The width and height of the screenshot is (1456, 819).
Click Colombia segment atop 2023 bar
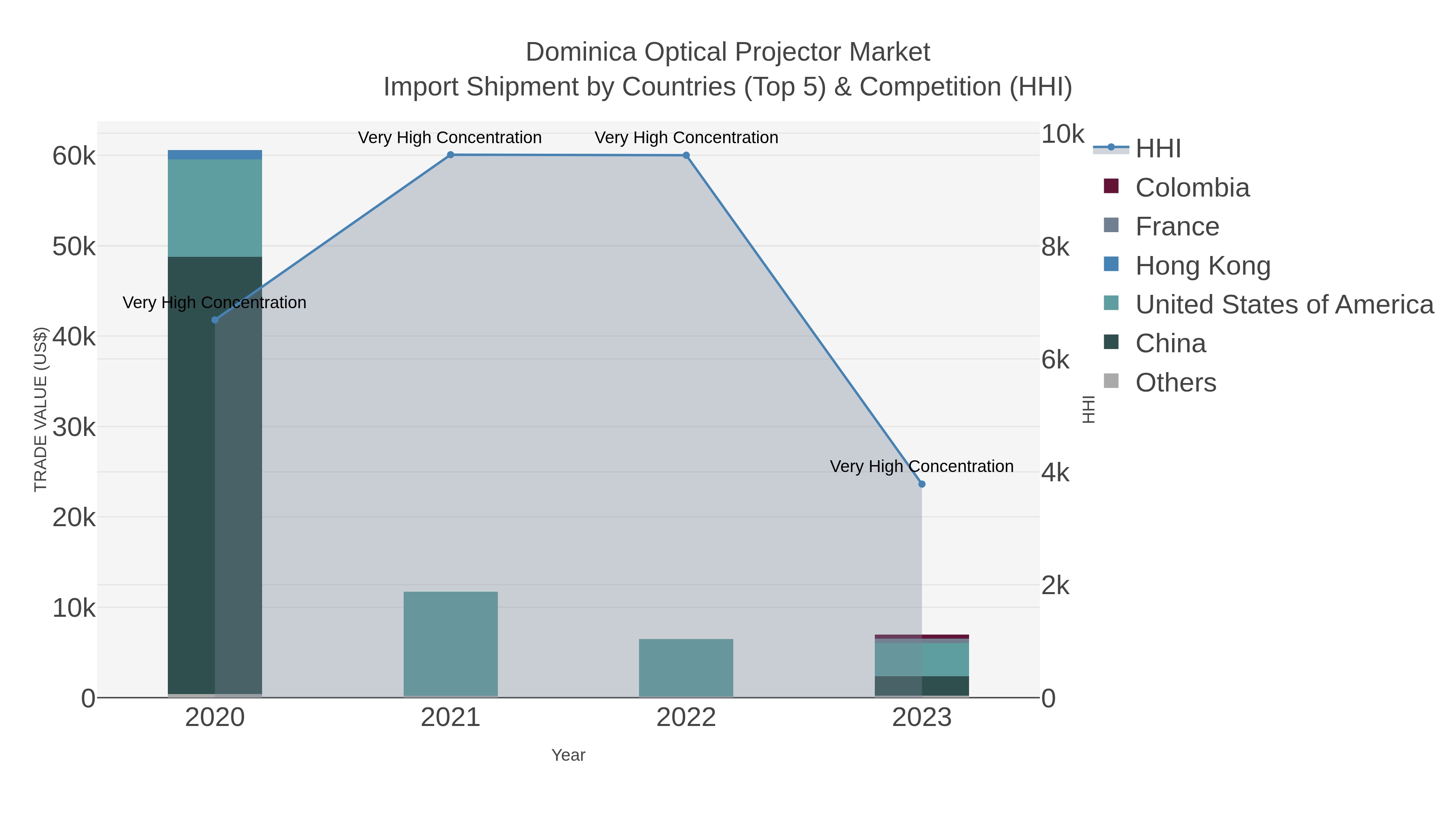point(922,637)
